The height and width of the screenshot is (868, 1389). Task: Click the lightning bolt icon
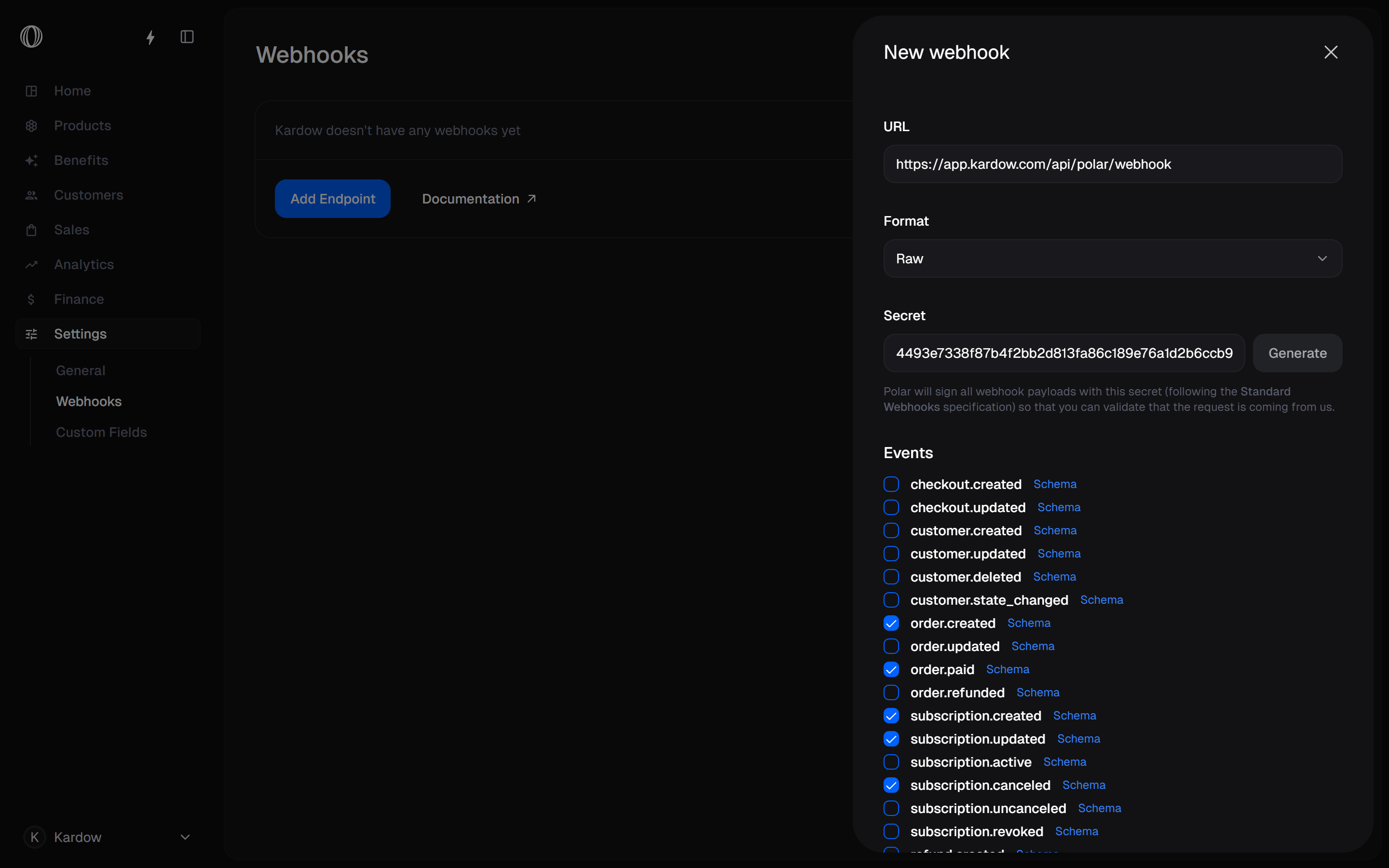pyautogui.click(x=150, y=37)
